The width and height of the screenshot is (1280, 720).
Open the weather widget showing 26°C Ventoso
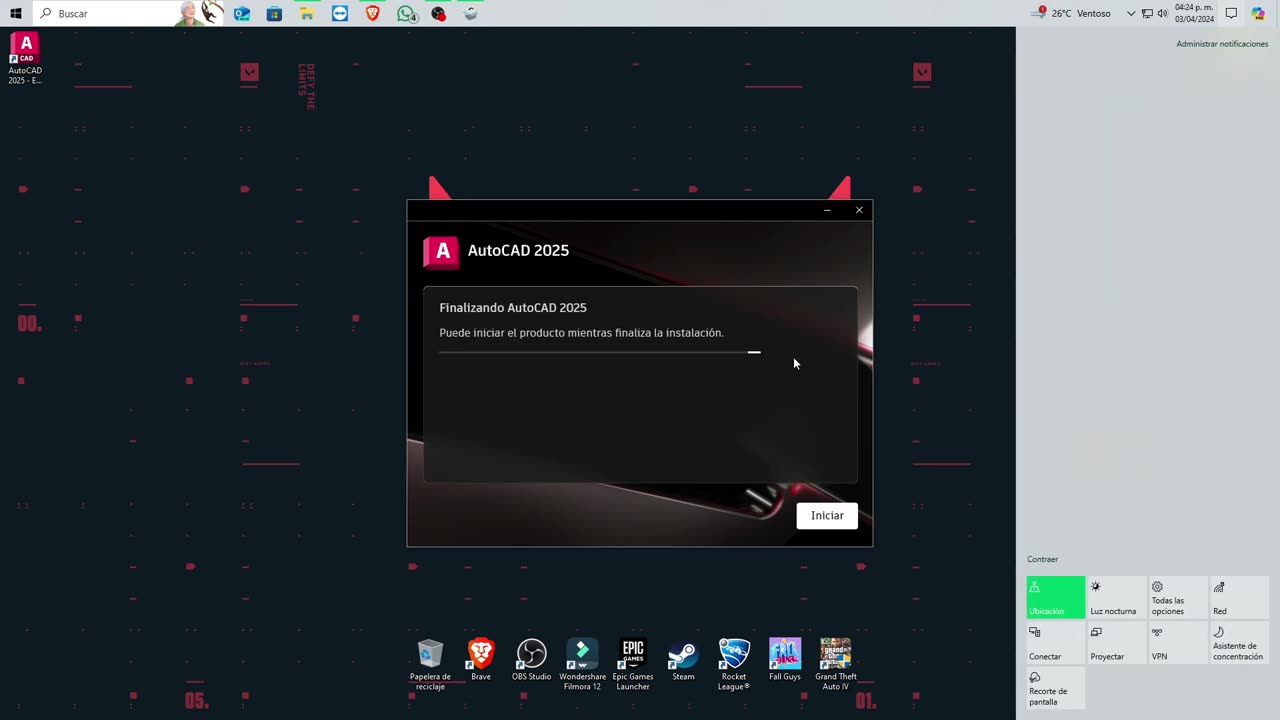coord(1073,13)
